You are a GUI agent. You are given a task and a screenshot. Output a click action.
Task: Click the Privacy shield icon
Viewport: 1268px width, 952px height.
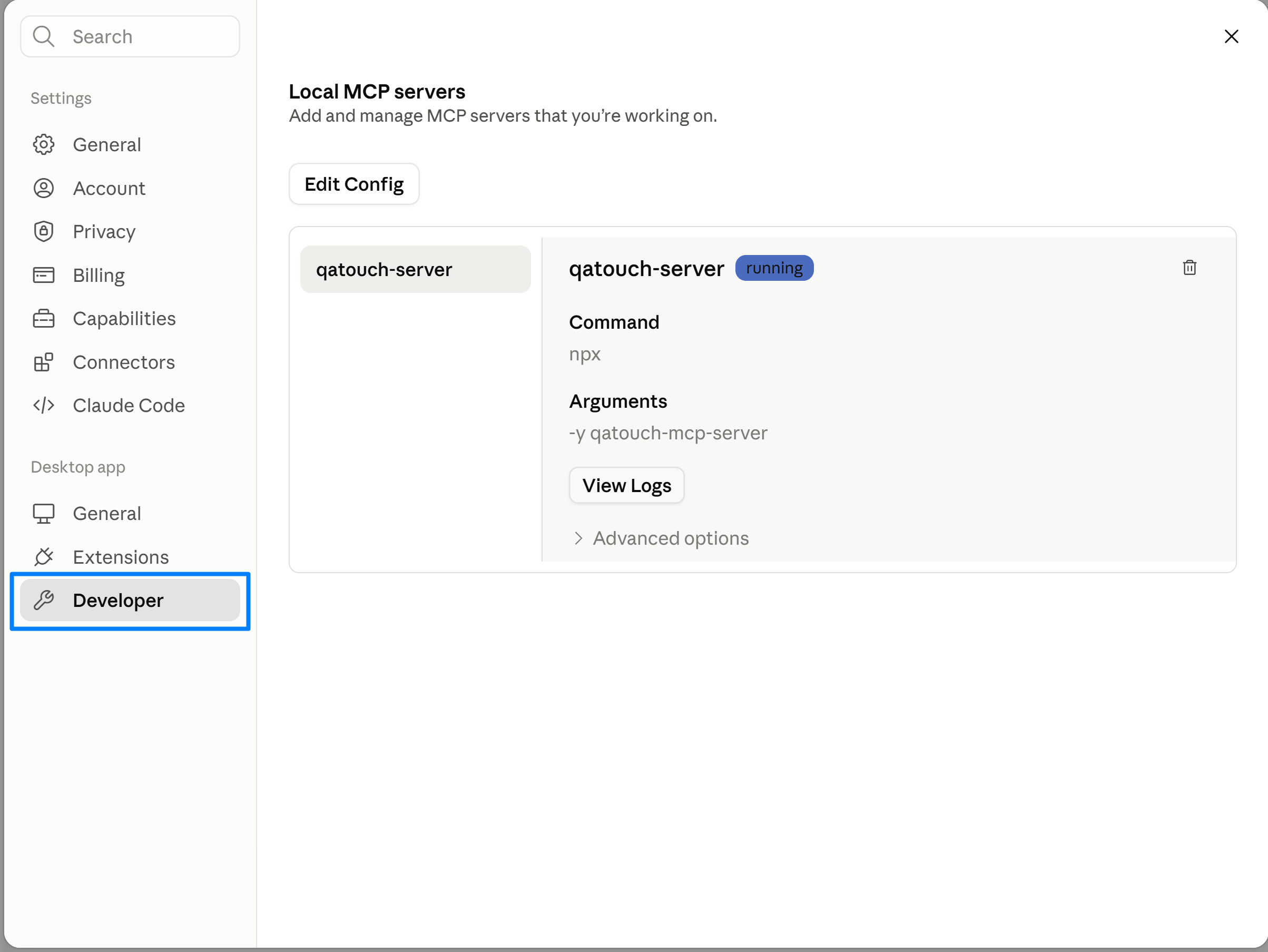tap(44, 231)
